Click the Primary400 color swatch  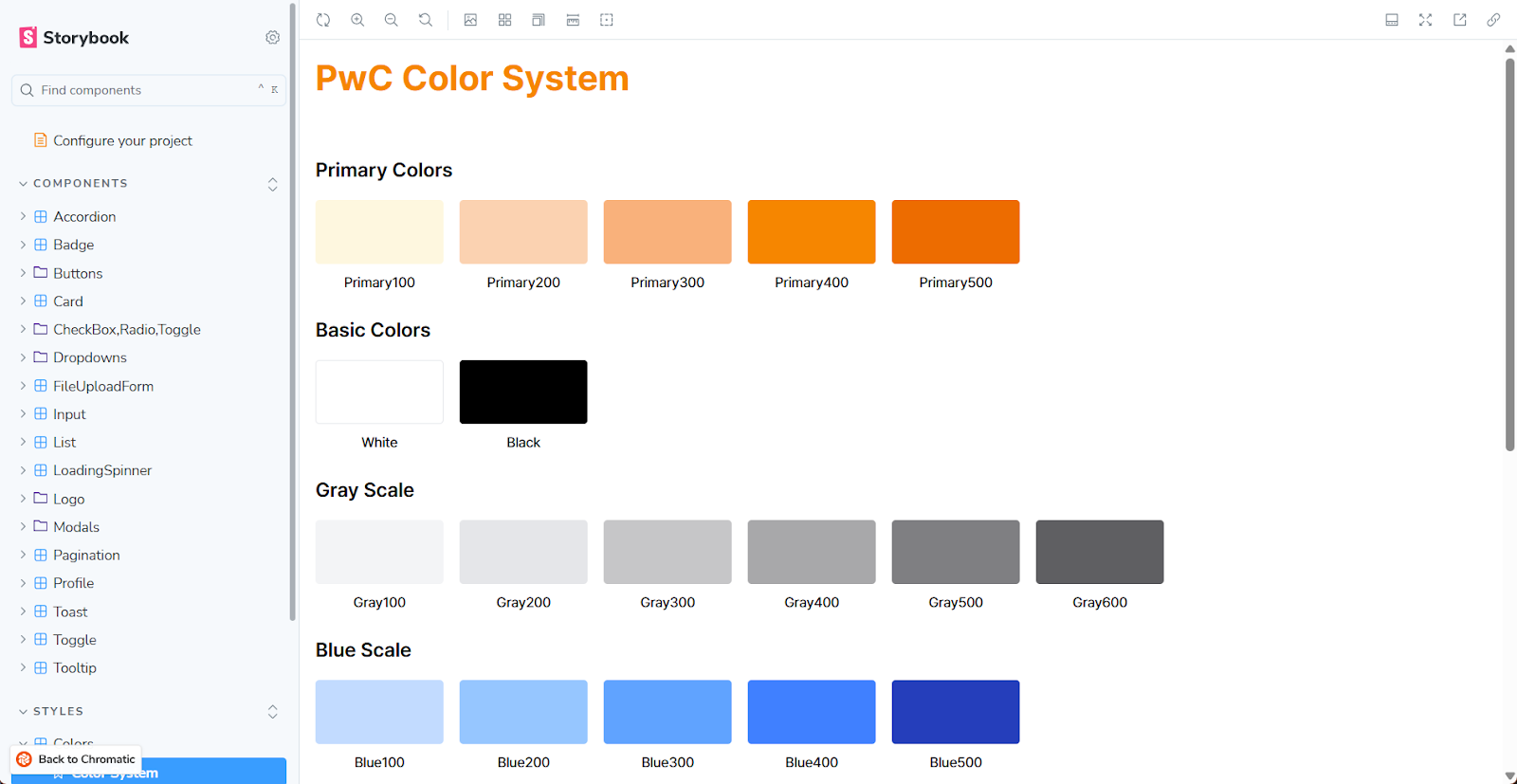point(812,231)
